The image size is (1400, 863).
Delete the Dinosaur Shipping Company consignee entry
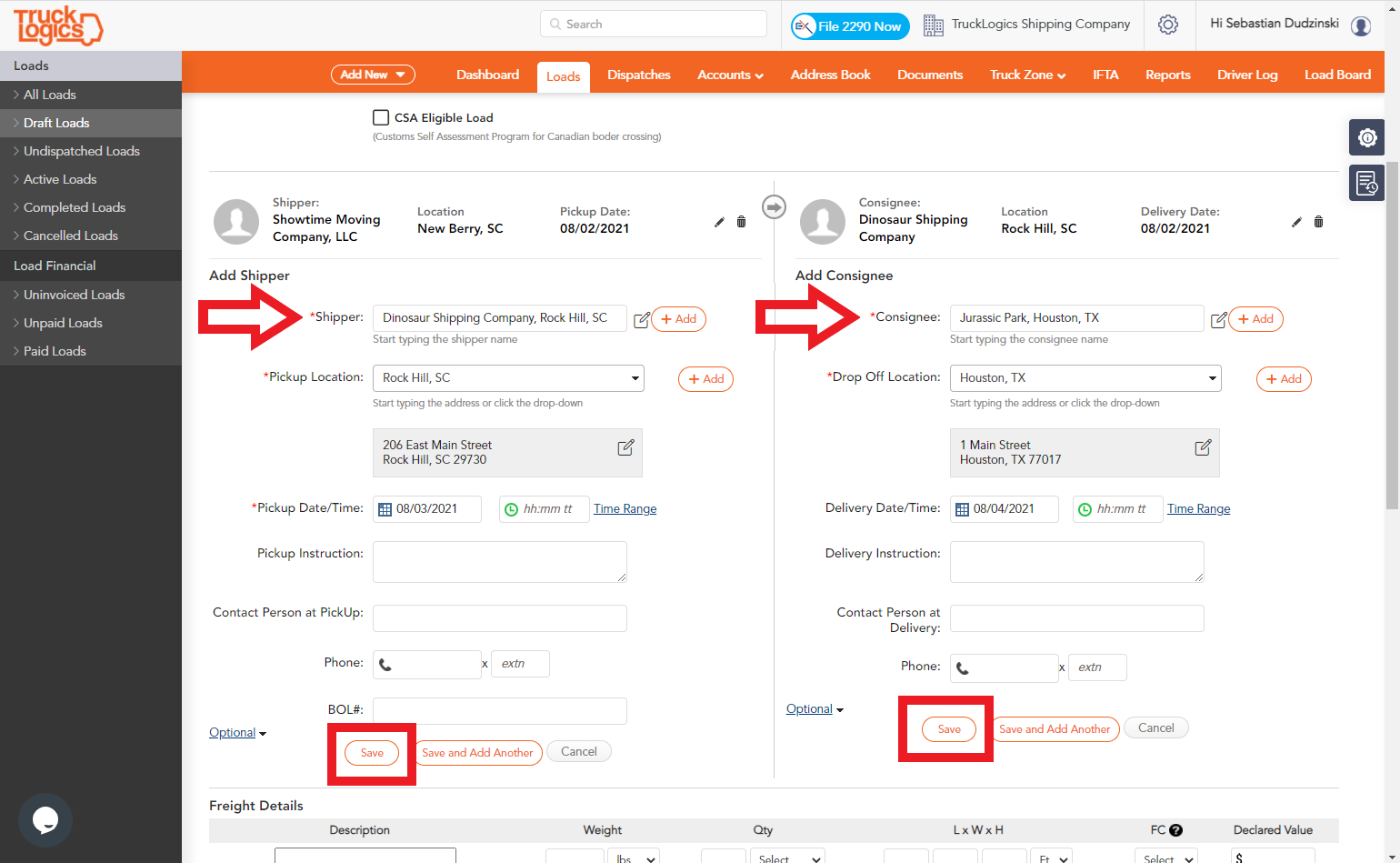(1318, 222)
